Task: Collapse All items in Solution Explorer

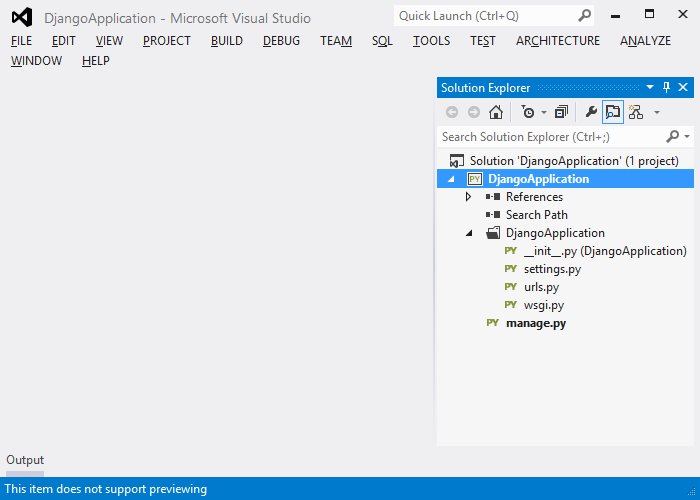Action: pyautogui.click(x=561, y=112)
